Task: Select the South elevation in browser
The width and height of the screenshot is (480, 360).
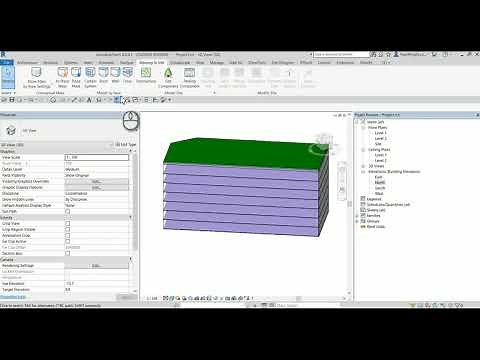Action: coord(380,188)
